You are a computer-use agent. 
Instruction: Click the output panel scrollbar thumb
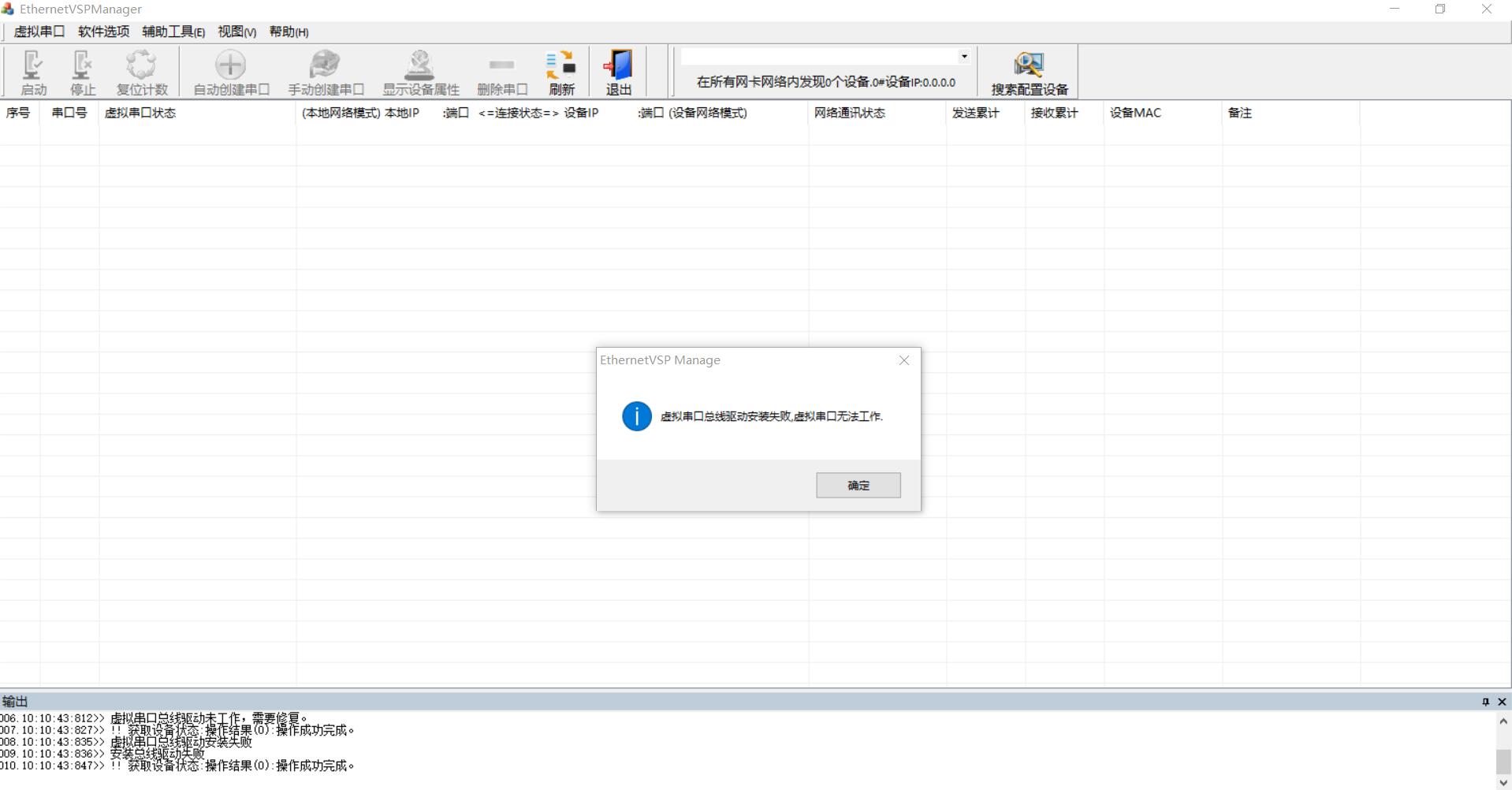[x=1503, y=762]
